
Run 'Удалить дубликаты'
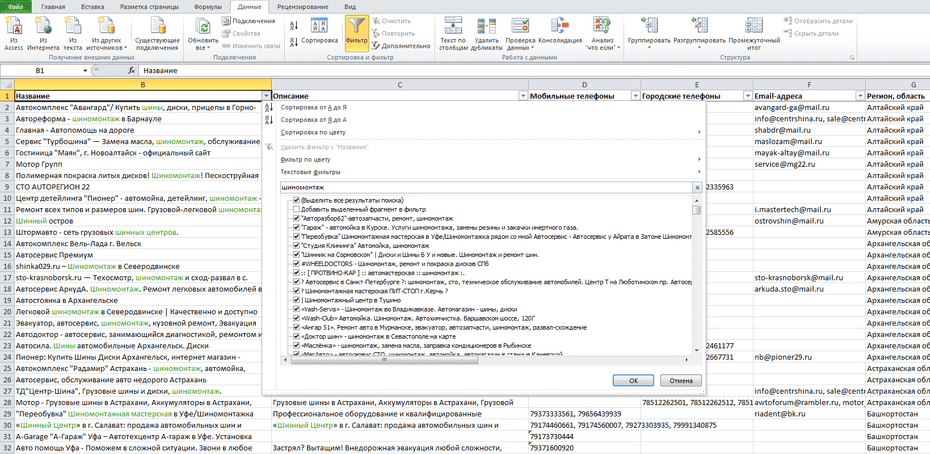pos(486,33)
